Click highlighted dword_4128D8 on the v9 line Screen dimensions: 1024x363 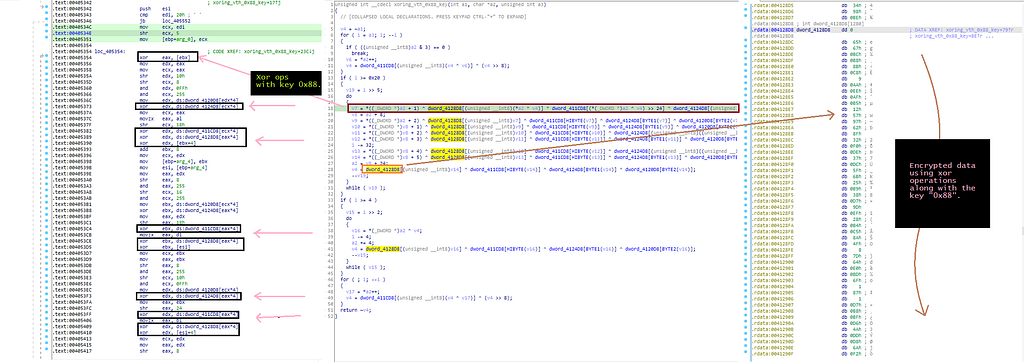(445, 120)
